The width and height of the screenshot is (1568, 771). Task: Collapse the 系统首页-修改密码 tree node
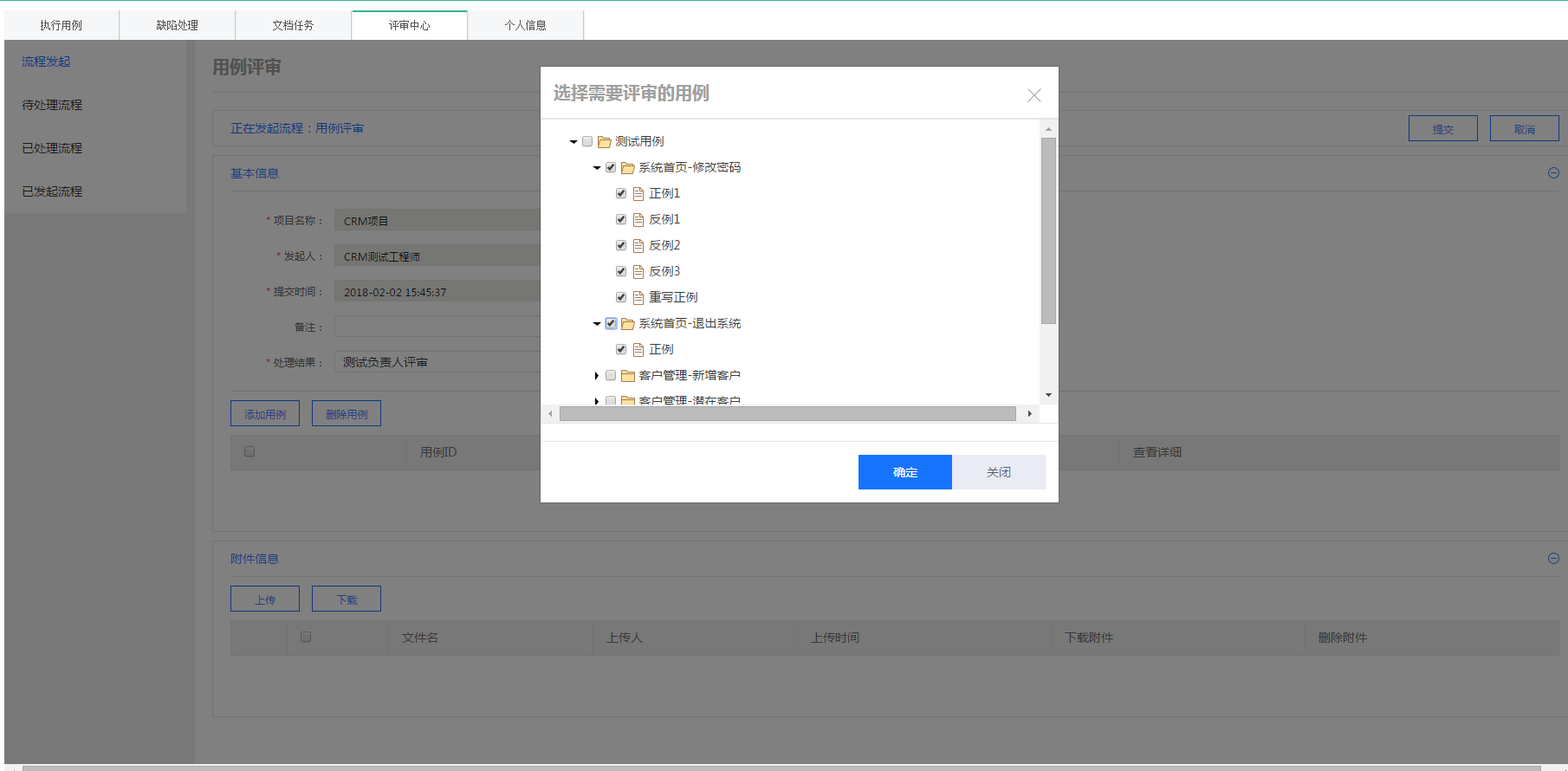click(597, 168)
